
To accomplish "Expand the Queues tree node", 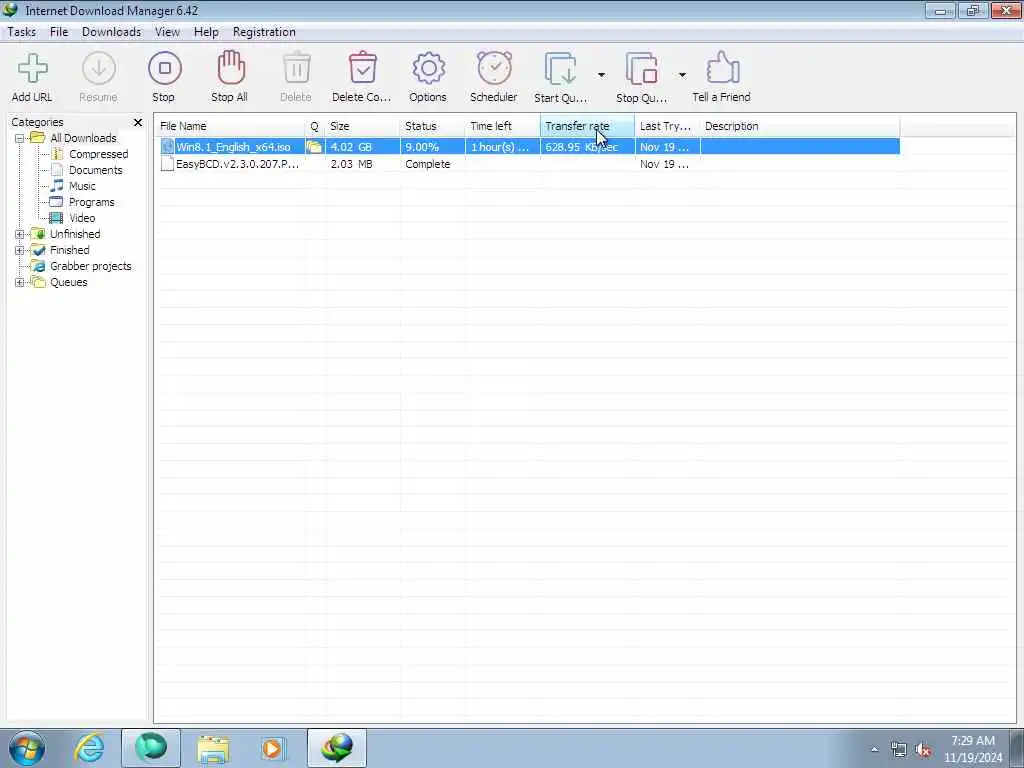I will click(x=20, y=282).
